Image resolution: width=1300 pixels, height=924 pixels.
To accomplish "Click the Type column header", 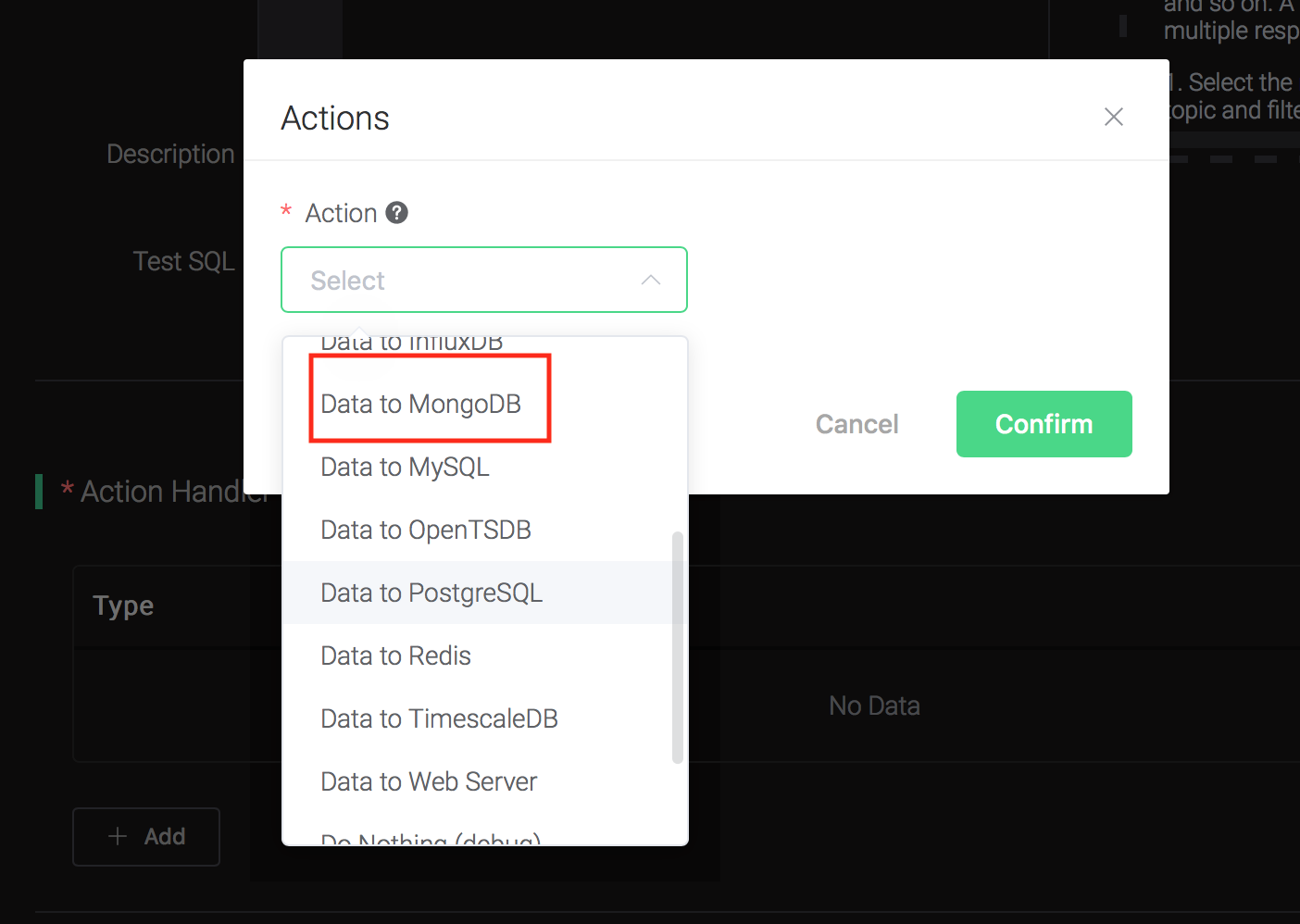I will 123,606.
